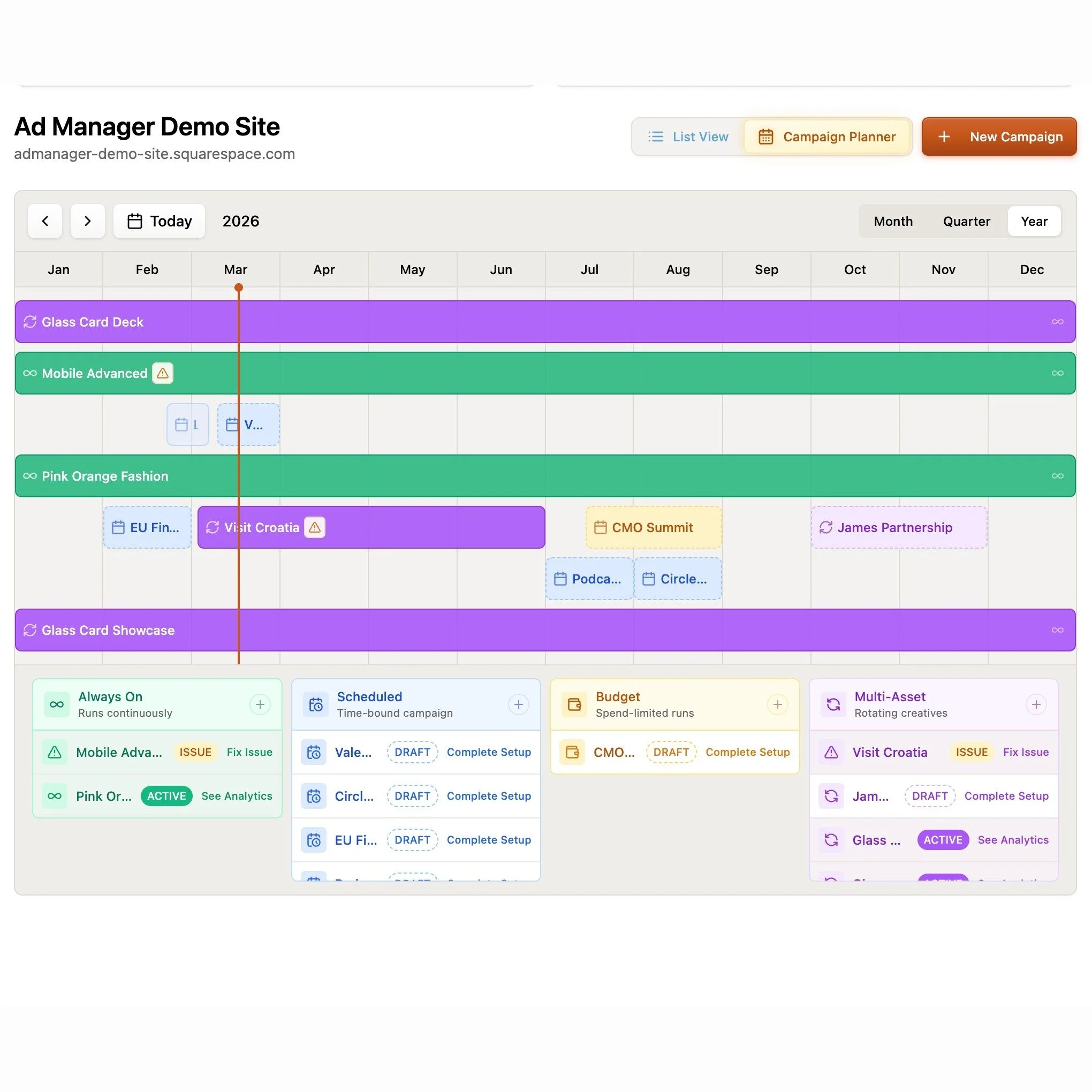Open the List View tab
The image size is (1092, 1092).
(688, 137)
